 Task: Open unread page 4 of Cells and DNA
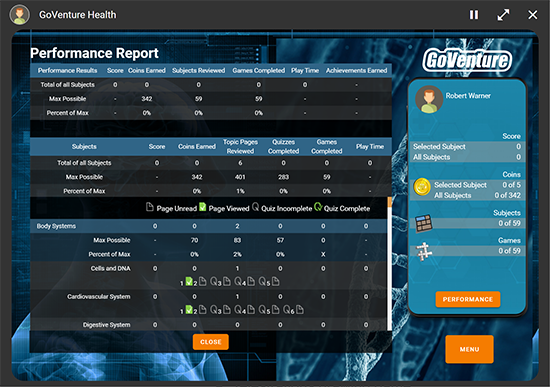point(251,281)
